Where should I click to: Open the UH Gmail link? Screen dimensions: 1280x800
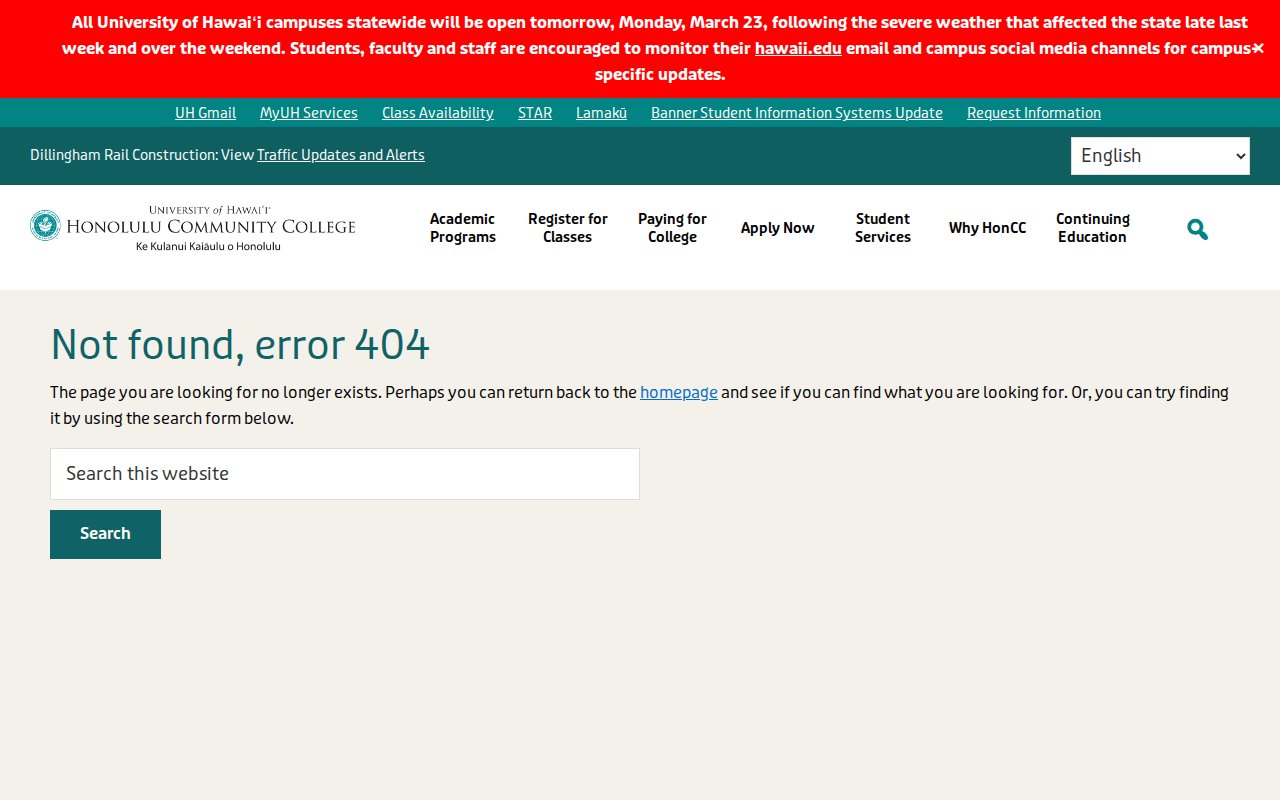[205, 113]
